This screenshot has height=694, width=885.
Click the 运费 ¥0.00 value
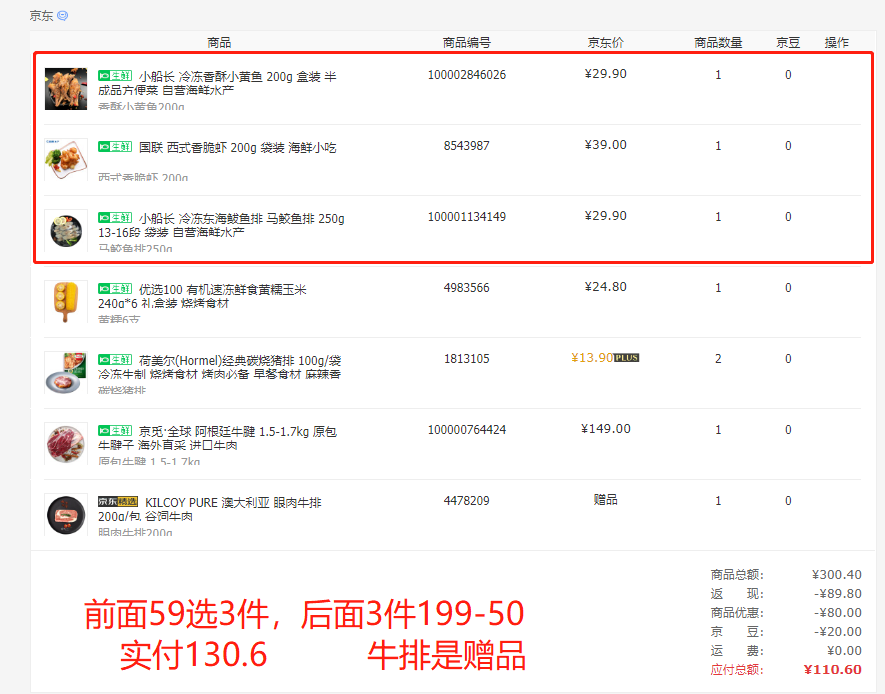(x=844, y=651)
